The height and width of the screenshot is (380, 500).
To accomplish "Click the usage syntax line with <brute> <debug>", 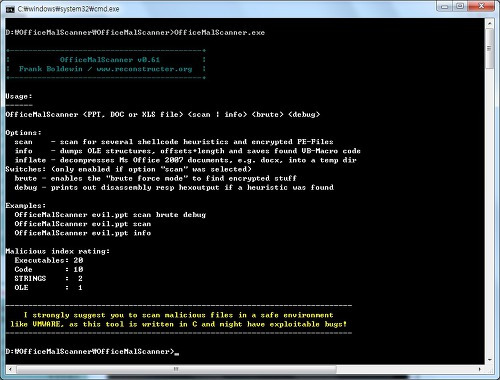I will click(x=163, y=114).
